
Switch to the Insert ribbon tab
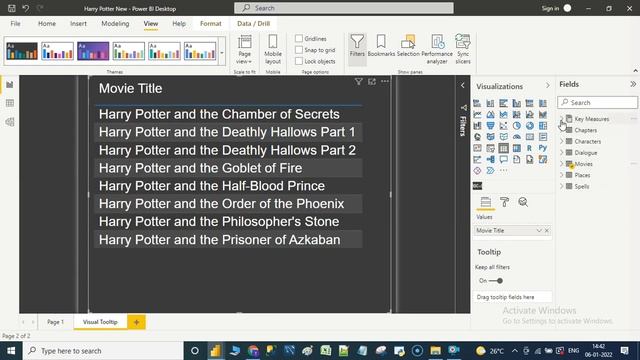pyautogui.click(x=78, y=24)
